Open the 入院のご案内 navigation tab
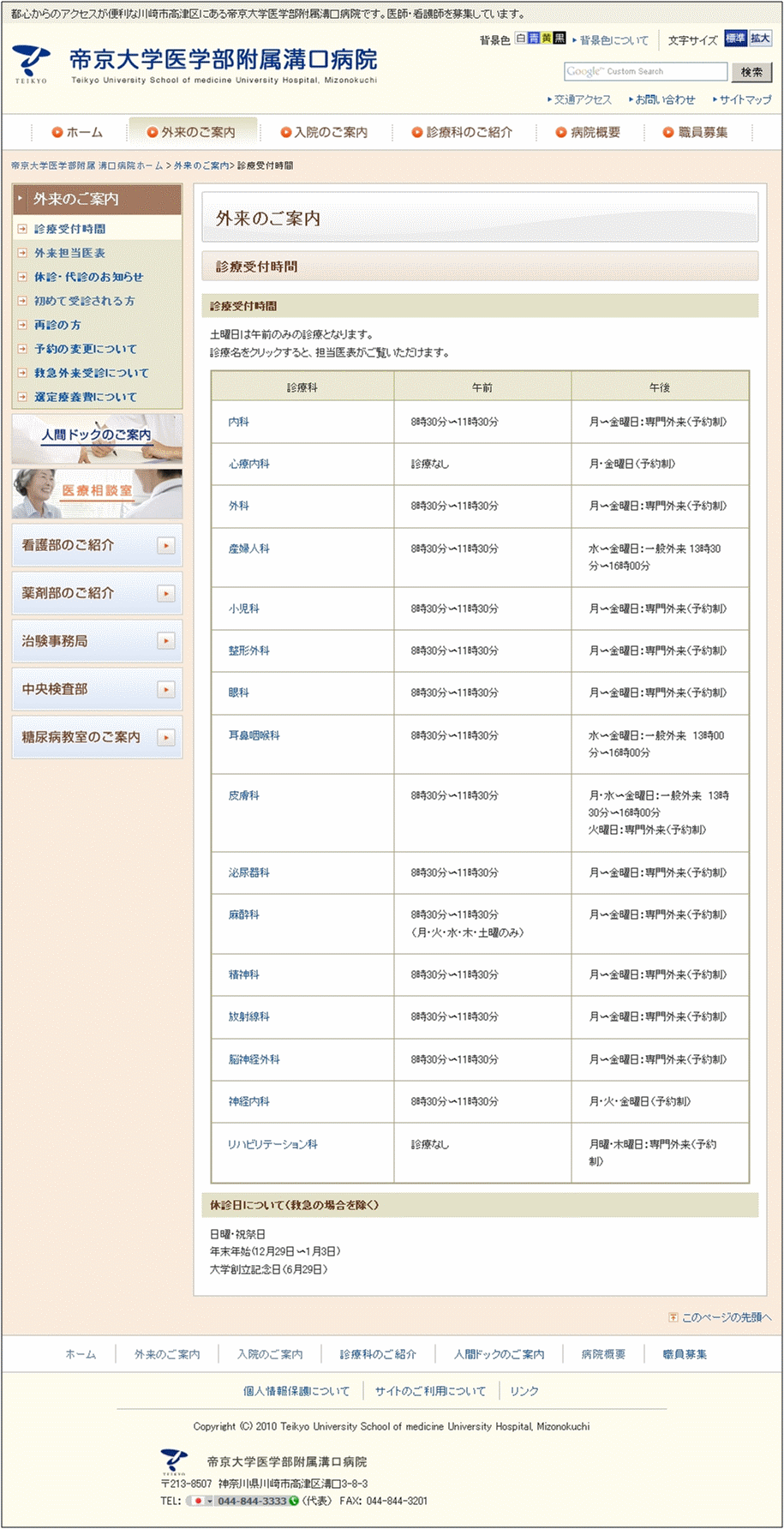The height and width of the screenshot is (1529, 784). pyautogui.click(x=324, y=133)
